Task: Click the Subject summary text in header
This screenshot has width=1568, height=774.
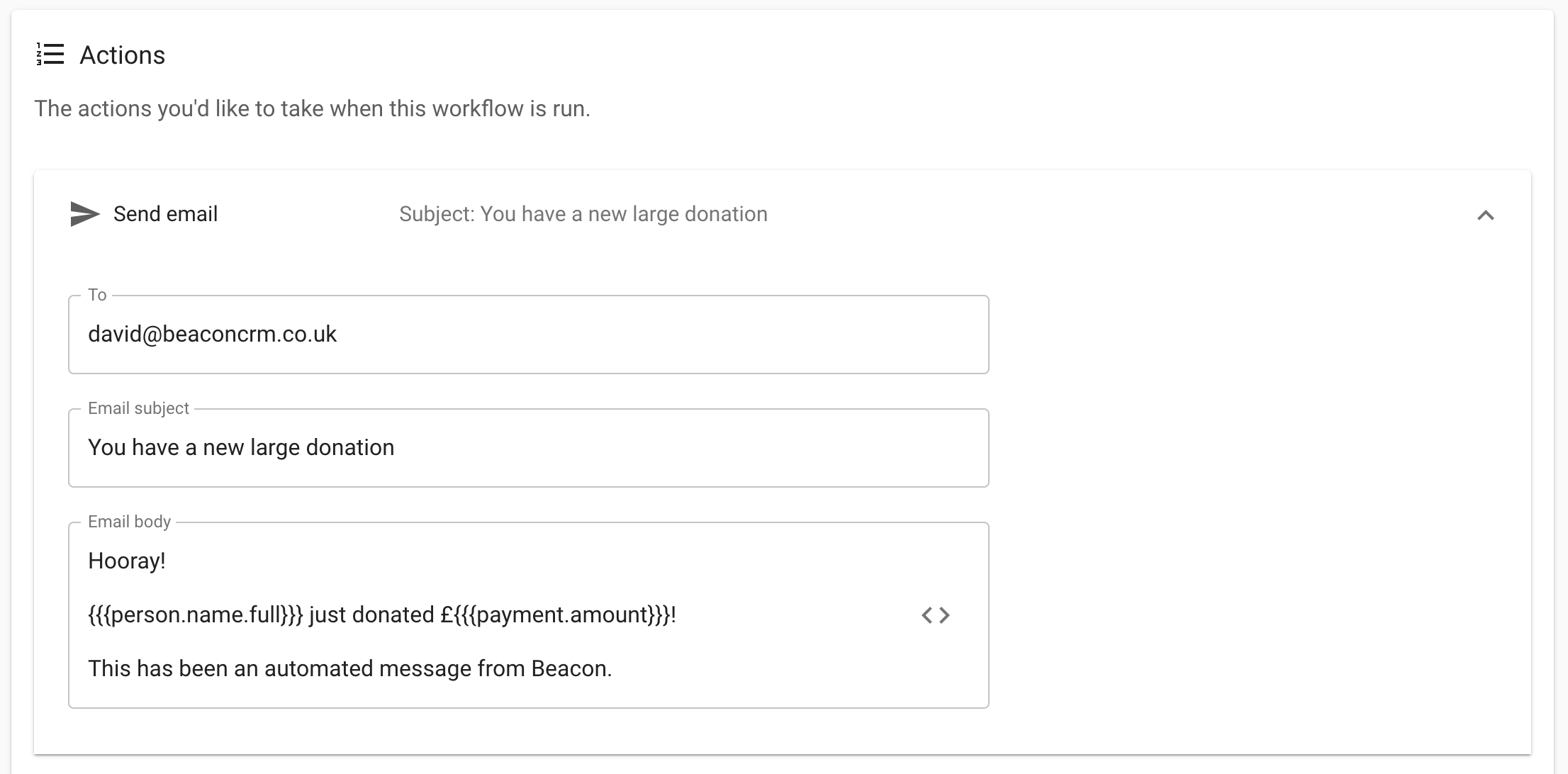Action: click(x=583, y=214)
